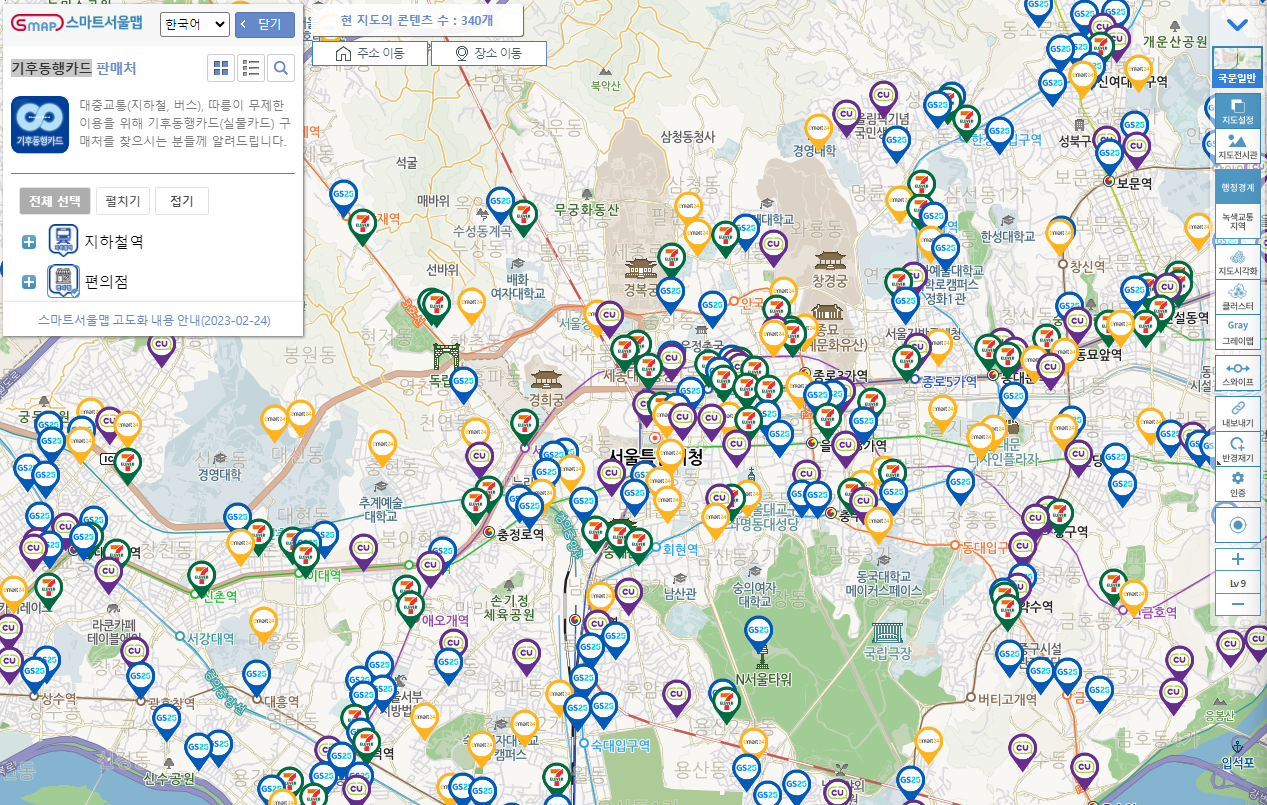This screenshot has height=805, width=1267.
Task: Open the 주소 이동 address tab
Action: pos(371,53)
